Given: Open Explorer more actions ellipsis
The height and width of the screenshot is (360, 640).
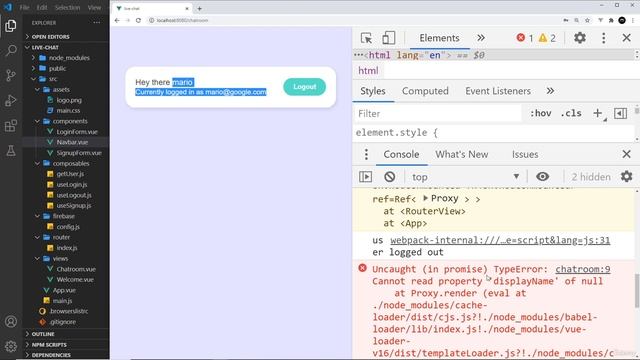Looking at the screenshot, I should [97, 23].
